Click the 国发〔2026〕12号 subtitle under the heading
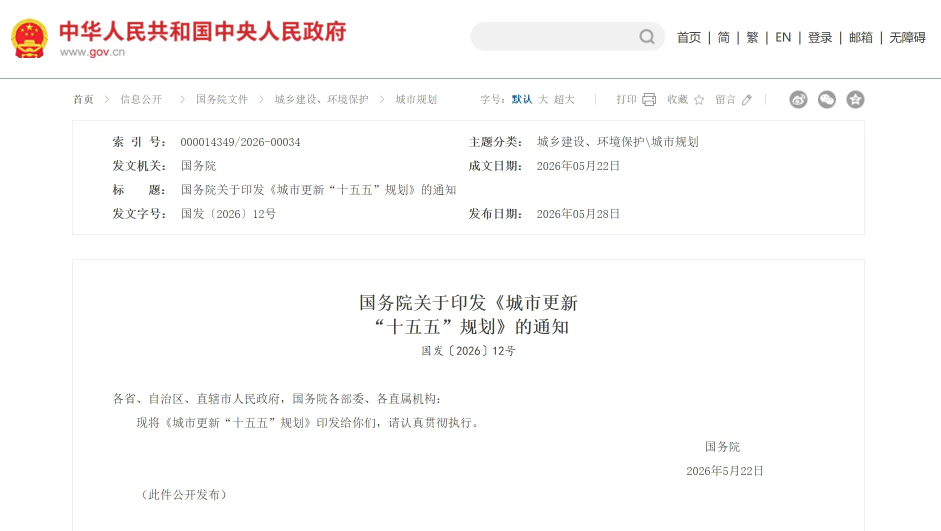The image size is (941, 531). (469, 351)
